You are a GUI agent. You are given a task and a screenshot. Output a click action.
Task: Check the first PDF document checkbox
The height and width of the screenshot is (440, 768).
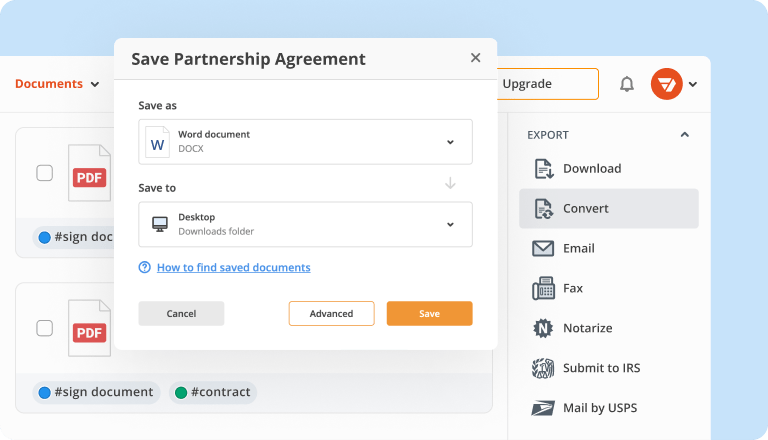point(45,173)
